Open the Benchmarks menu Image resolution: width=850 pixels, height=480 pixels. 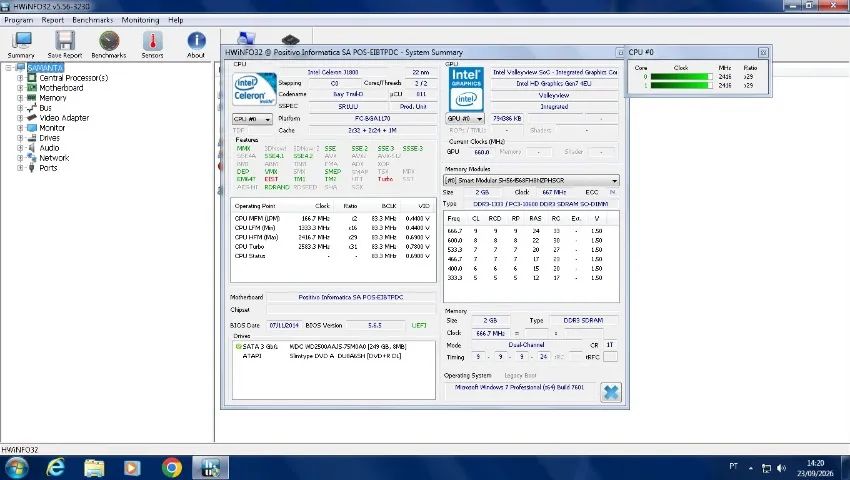pos(93,20)
